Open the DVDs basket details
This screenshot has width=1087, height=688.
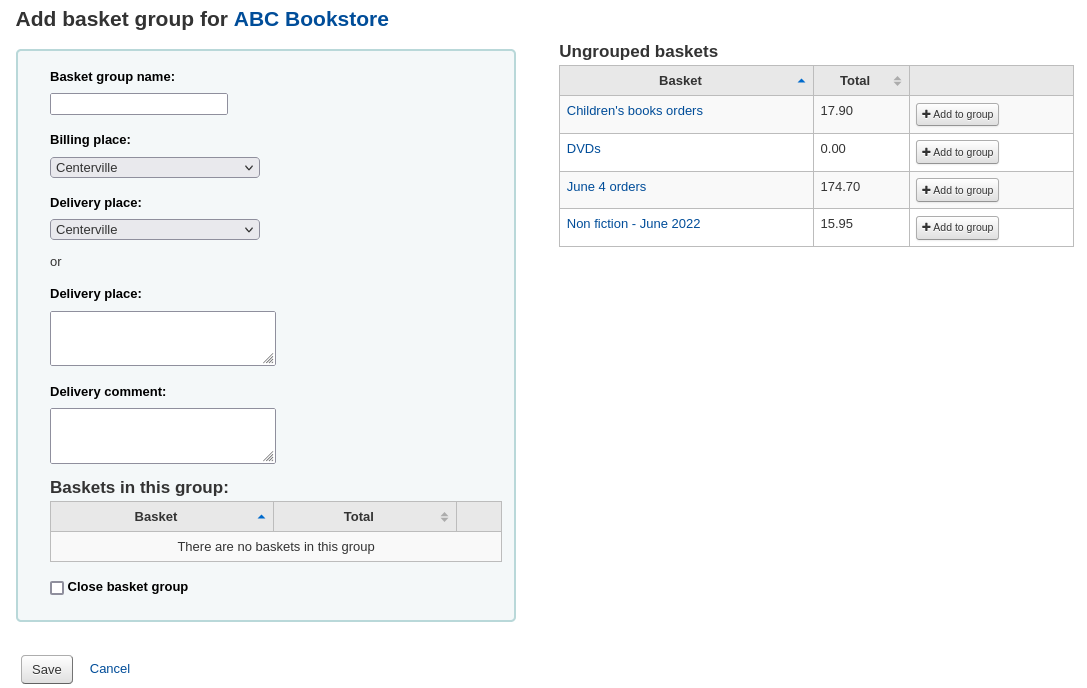coord(583,148)
